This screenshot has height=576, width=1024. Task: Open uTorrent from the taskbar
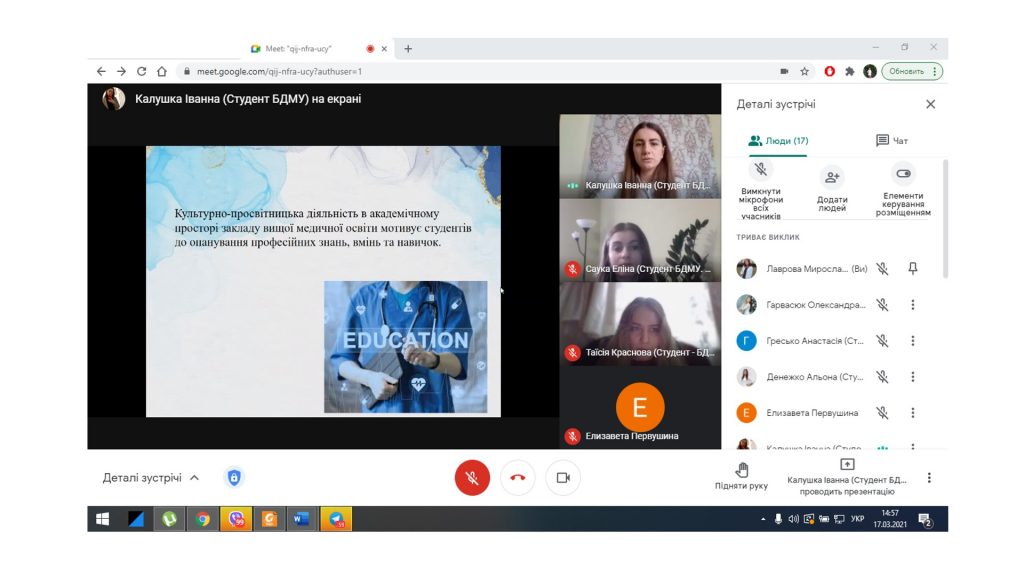(x=170, y=519)
